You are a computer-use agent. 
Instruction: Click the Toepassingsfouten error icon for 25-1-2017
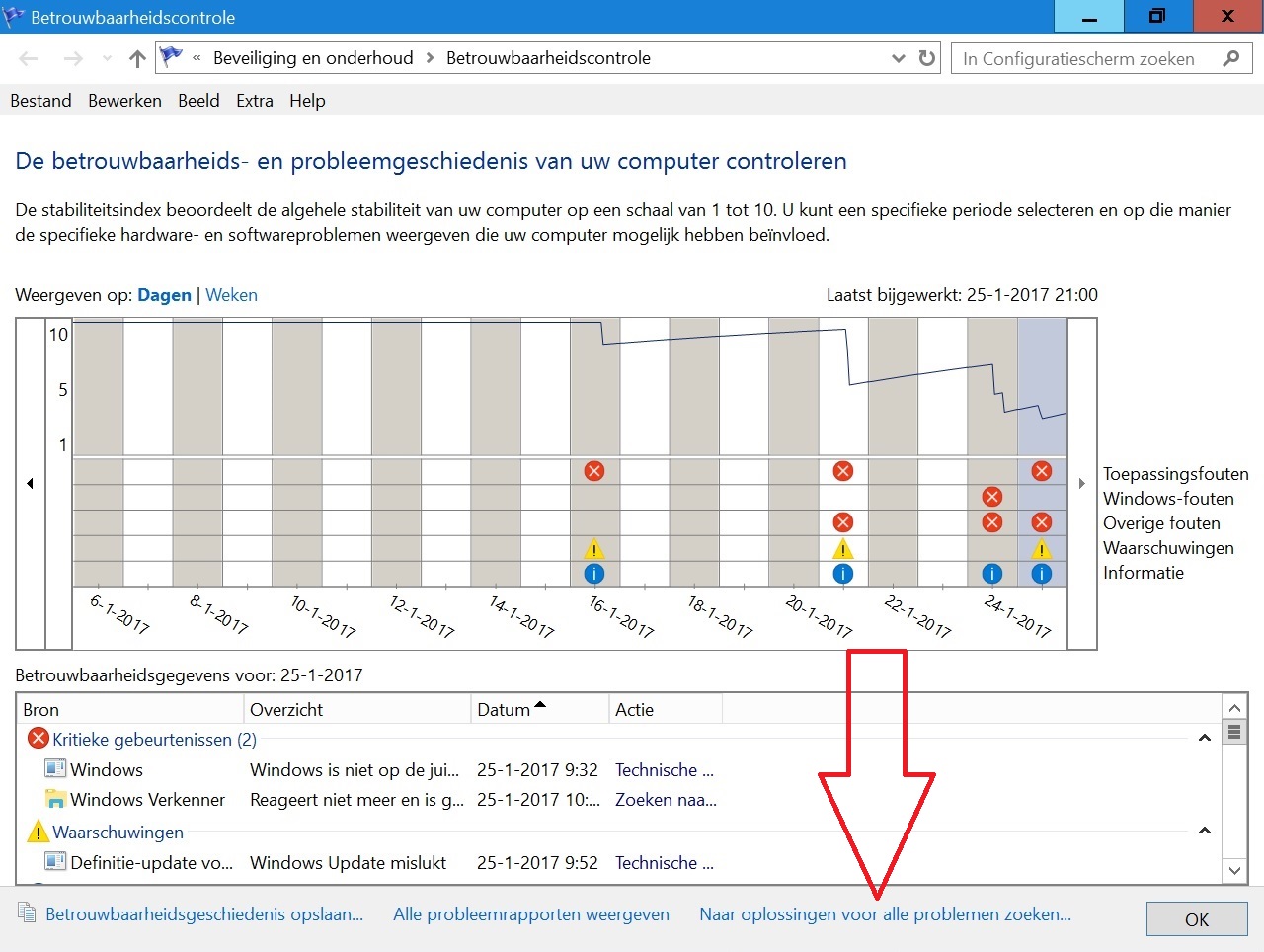click(x=1042, y=471)
